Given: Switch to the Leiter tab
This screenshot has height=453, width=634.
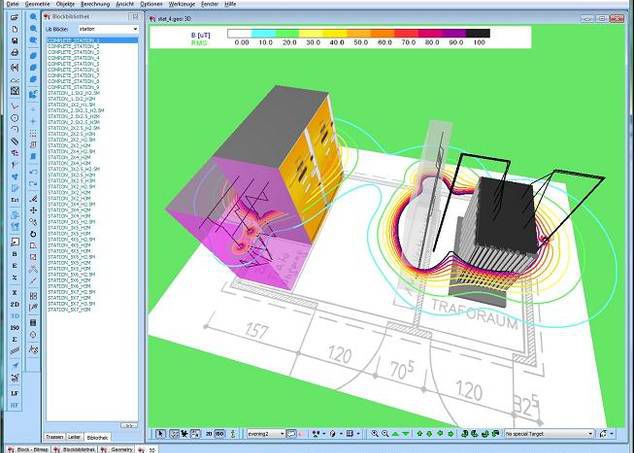Looking at the screenshot, I should [x=75, y=438].
